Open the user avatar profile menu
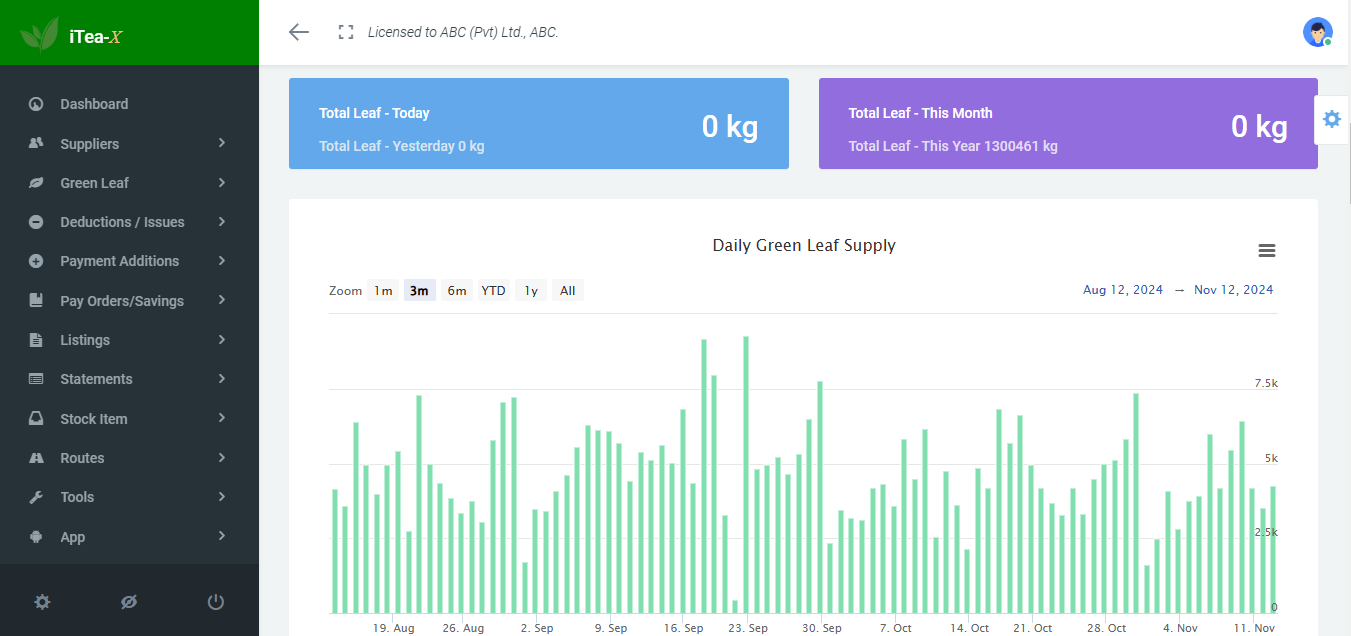The width and height of the screenshot is (1351, 636). (x=1317, y=32)
